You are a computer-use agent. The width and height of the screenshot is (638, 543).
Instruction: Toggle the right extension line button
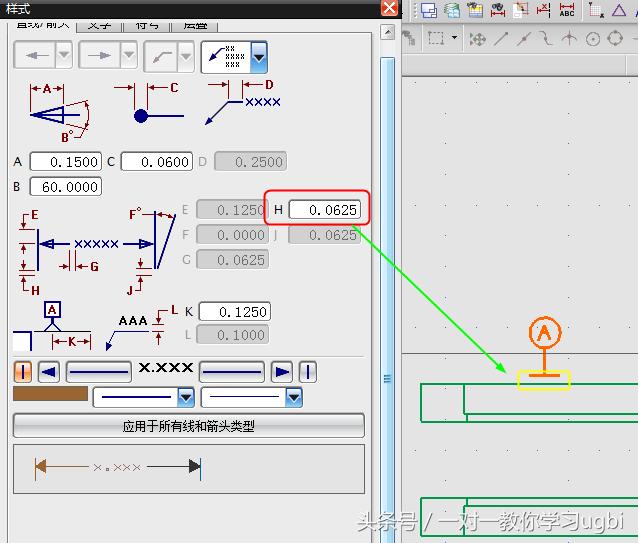click(308, 372)
